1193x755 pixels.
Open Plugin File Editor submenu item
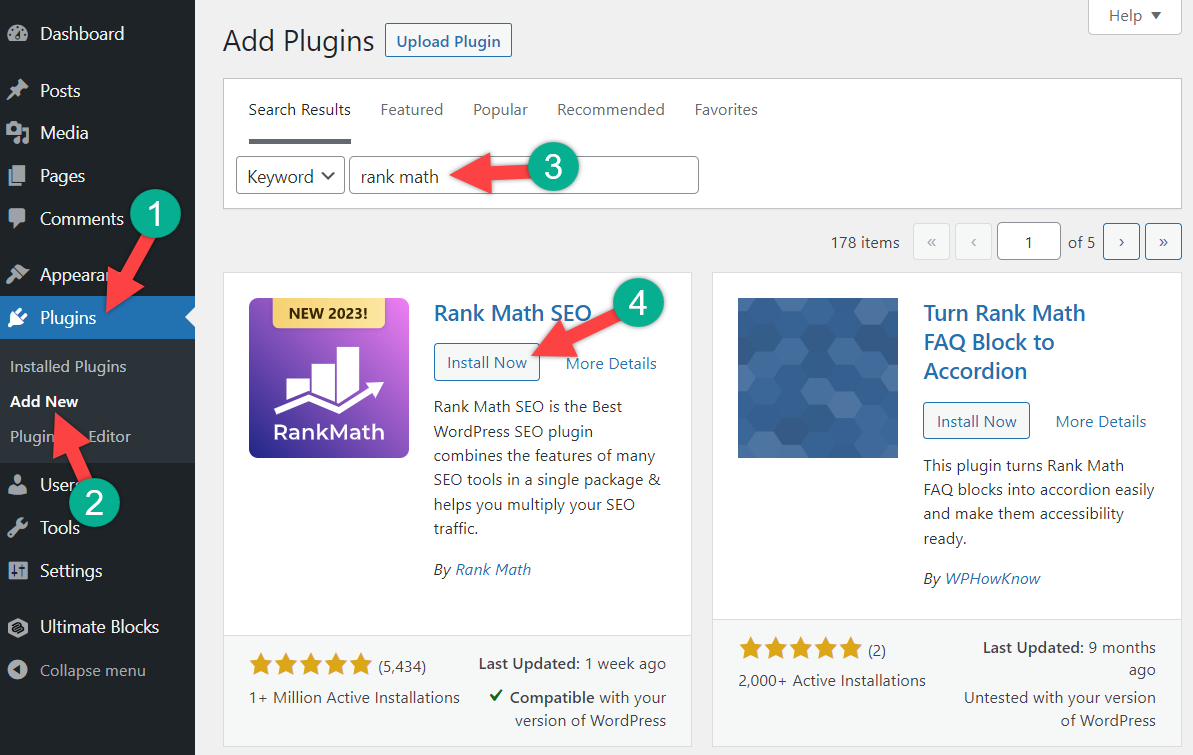tap(70, 436)
